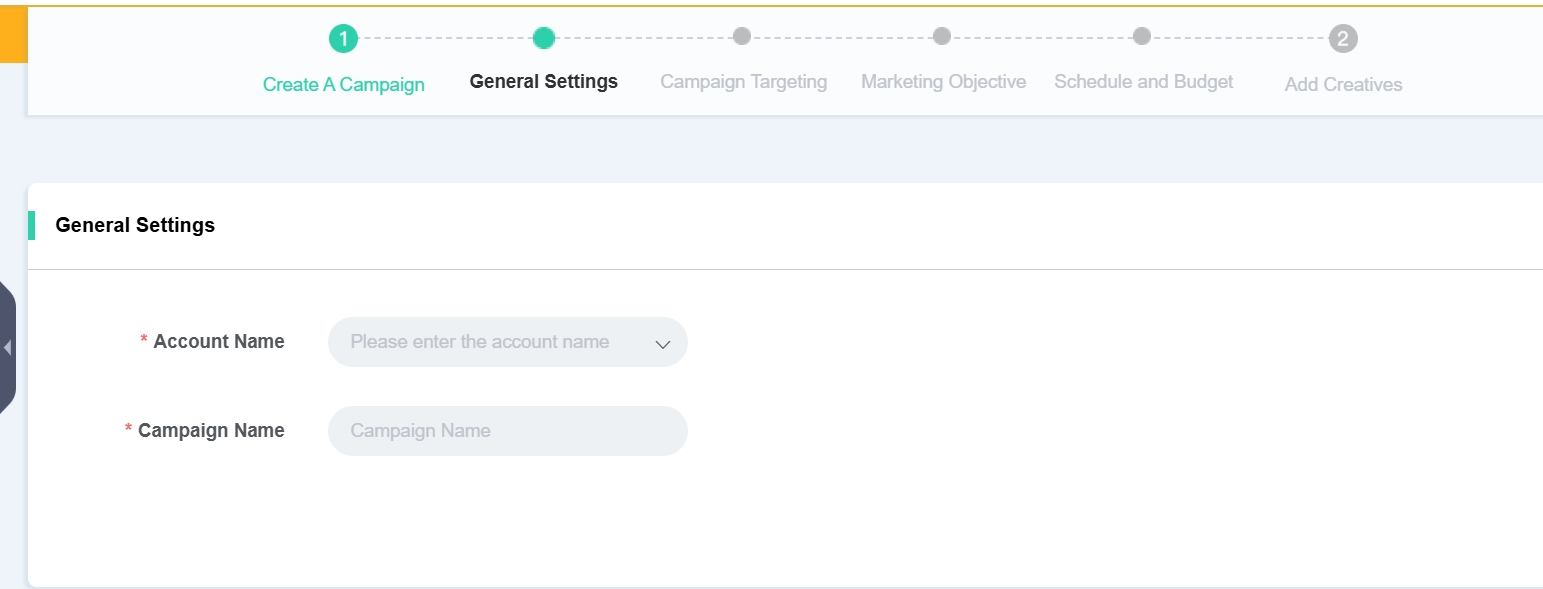Click the numbered step 2 circle
This screenshot has width=1543, height=589.
pos(1343,39)
